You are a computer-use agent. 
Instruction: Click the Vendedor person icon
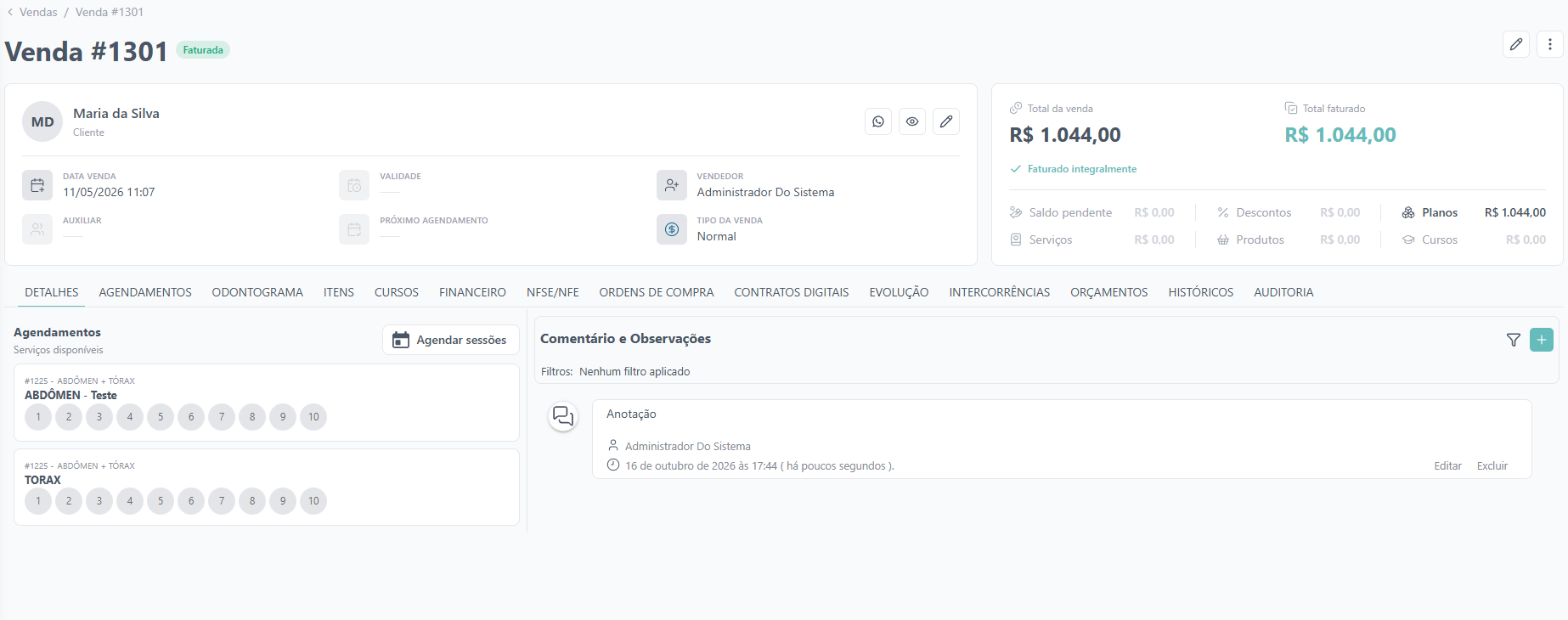[x=672, y=185]
